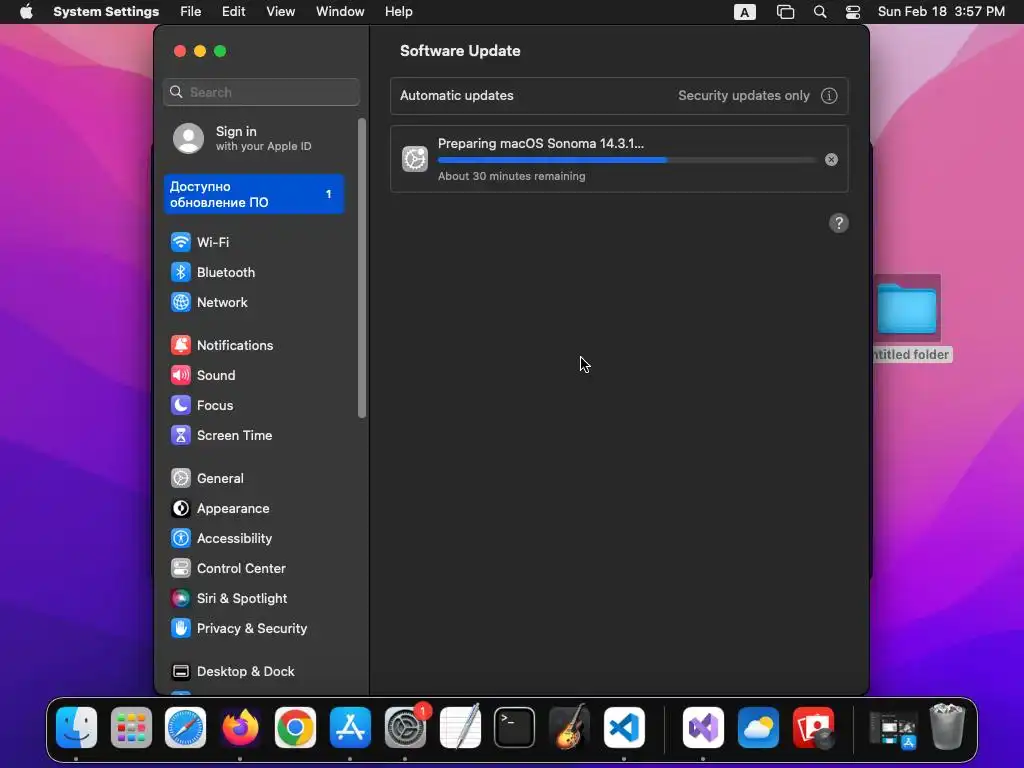1024x768 pixels.
Task: Select the Доступно обновление ПО item
Action: pyautogui.click(x=255, y=194)
